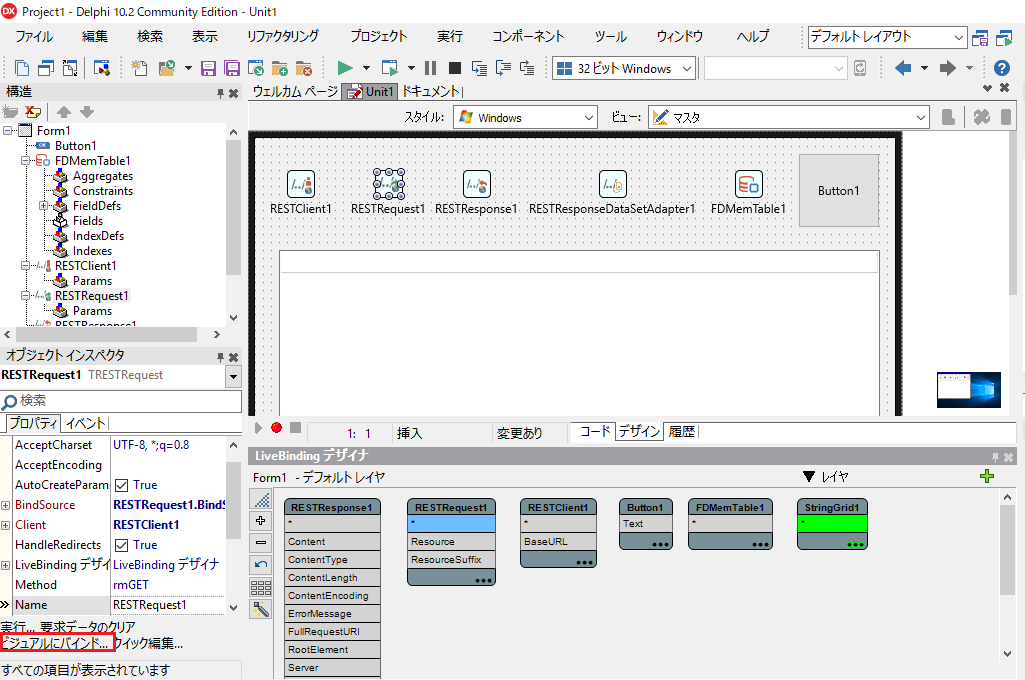This screenshot has width=1025, height=680.
Task: Click the Undo icon in LiveBinding designer toolbar
Action: pyautogui.click(x=260, y=565)
